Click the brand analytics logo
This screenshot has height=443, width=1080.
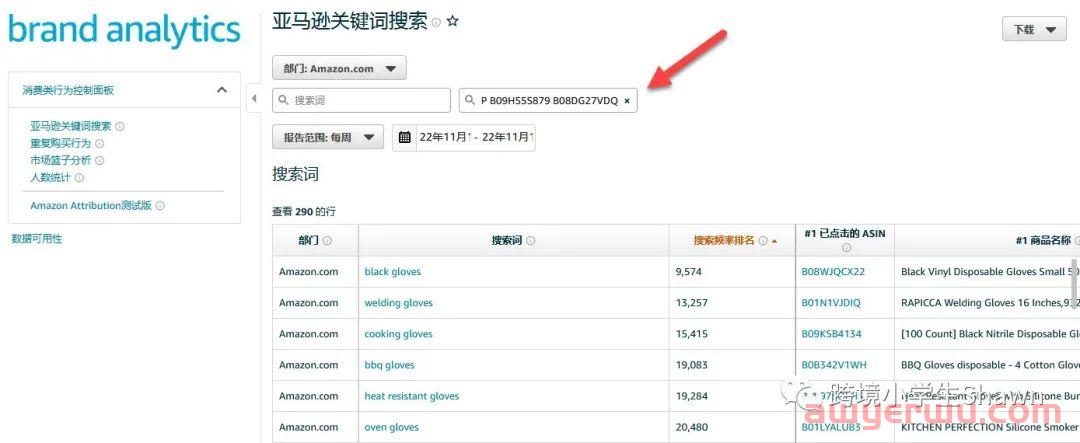124,30
